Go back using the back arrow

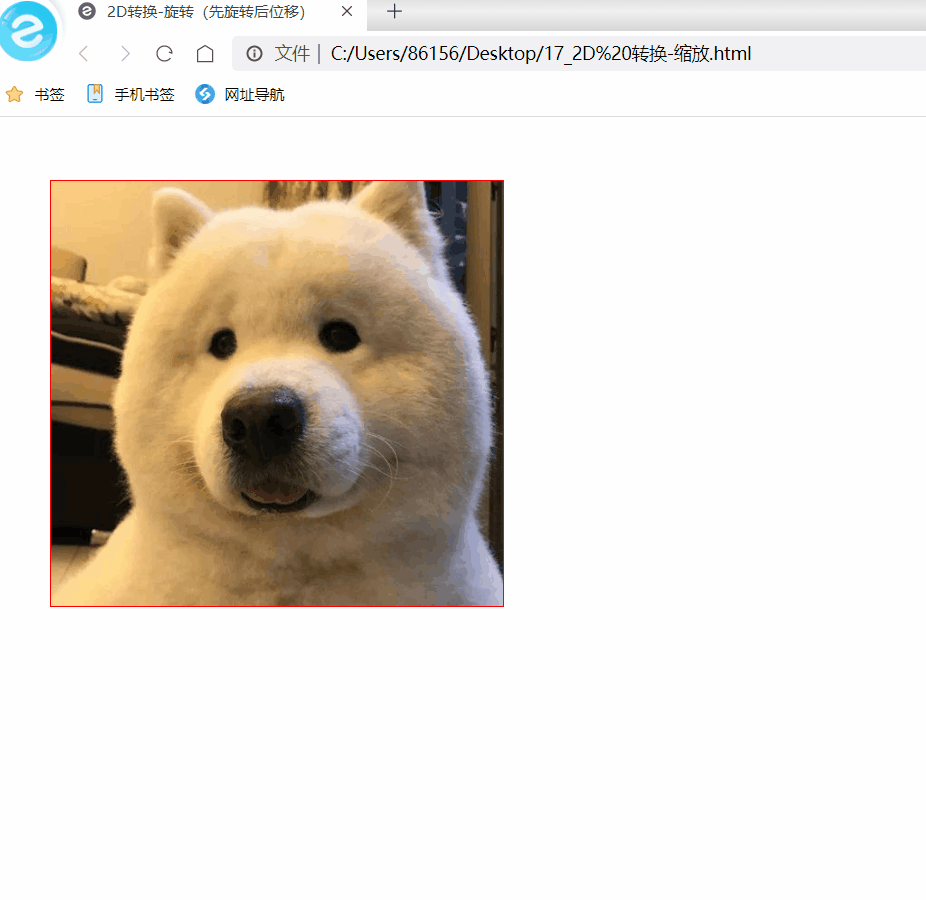pyautogui.click(x=84, y=54)
